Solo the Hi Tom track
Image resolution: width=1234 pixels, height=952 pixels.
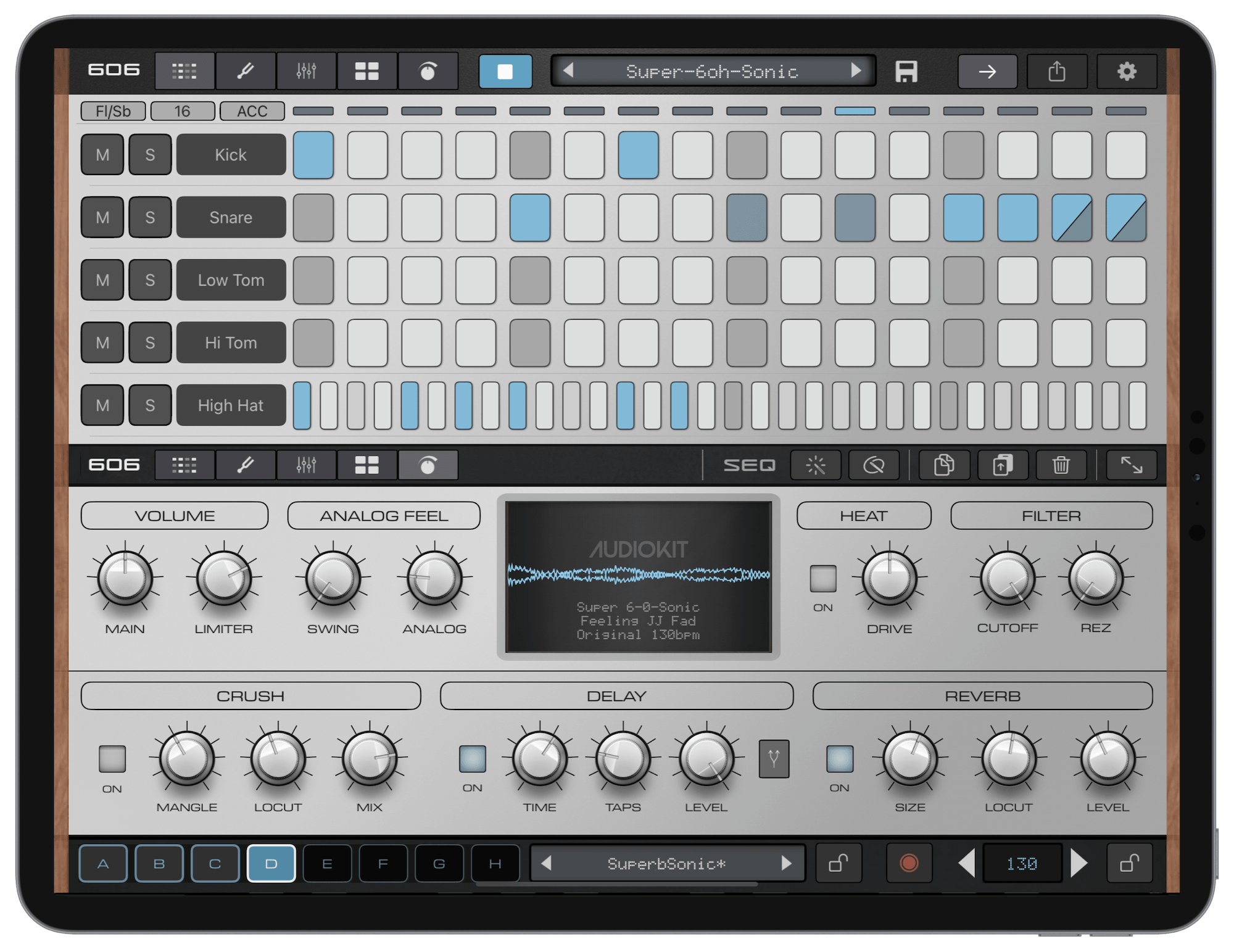coord(150,342)
